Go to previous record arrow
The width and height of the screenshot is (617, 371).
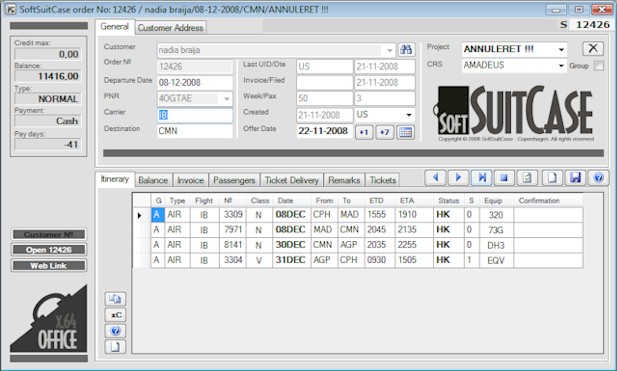[x=435, y=178]
